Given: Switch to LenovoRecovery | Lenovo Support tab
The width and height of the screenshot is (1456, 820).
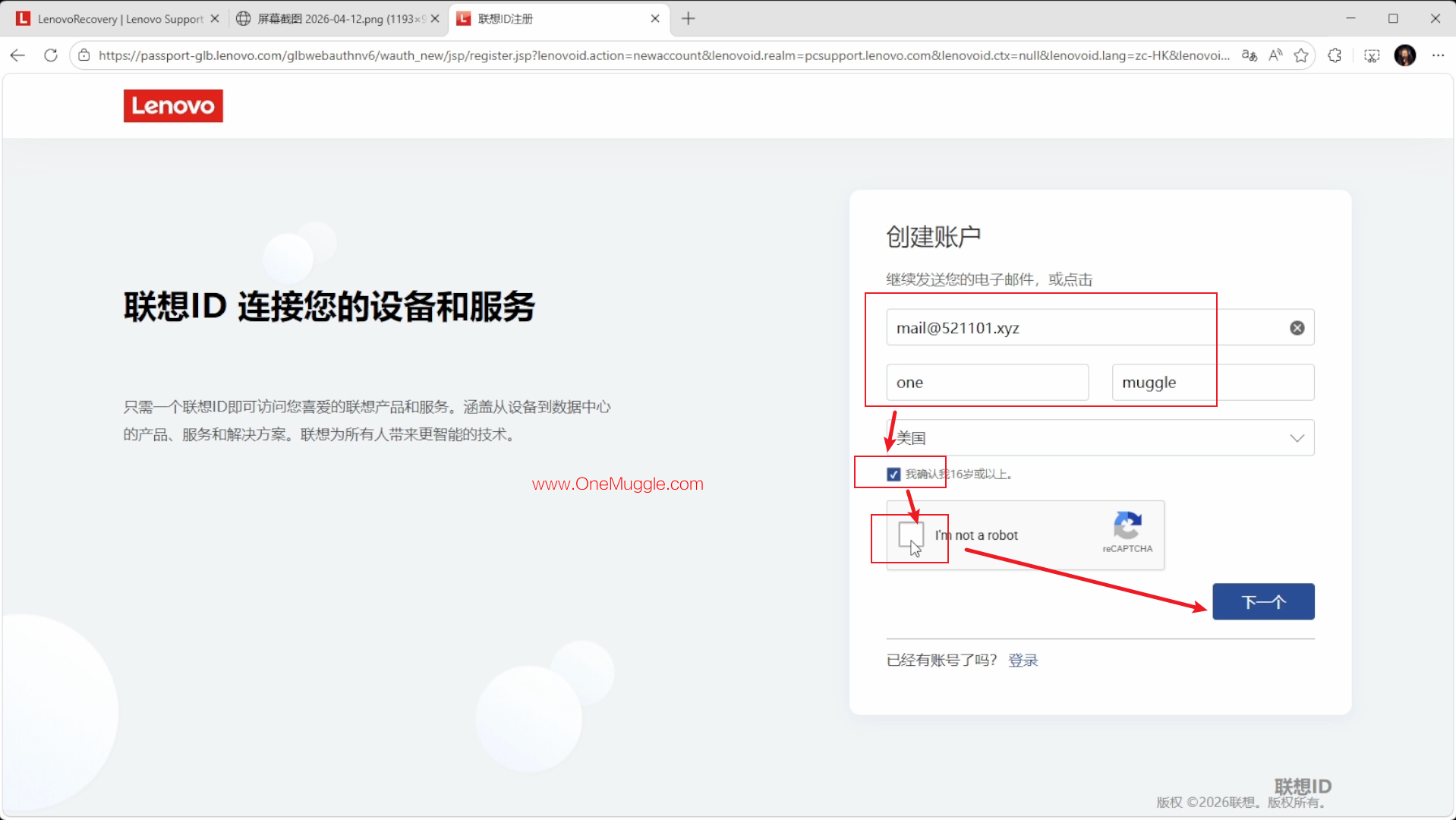Looking at the screenshot, I should [x=118, y=19].
